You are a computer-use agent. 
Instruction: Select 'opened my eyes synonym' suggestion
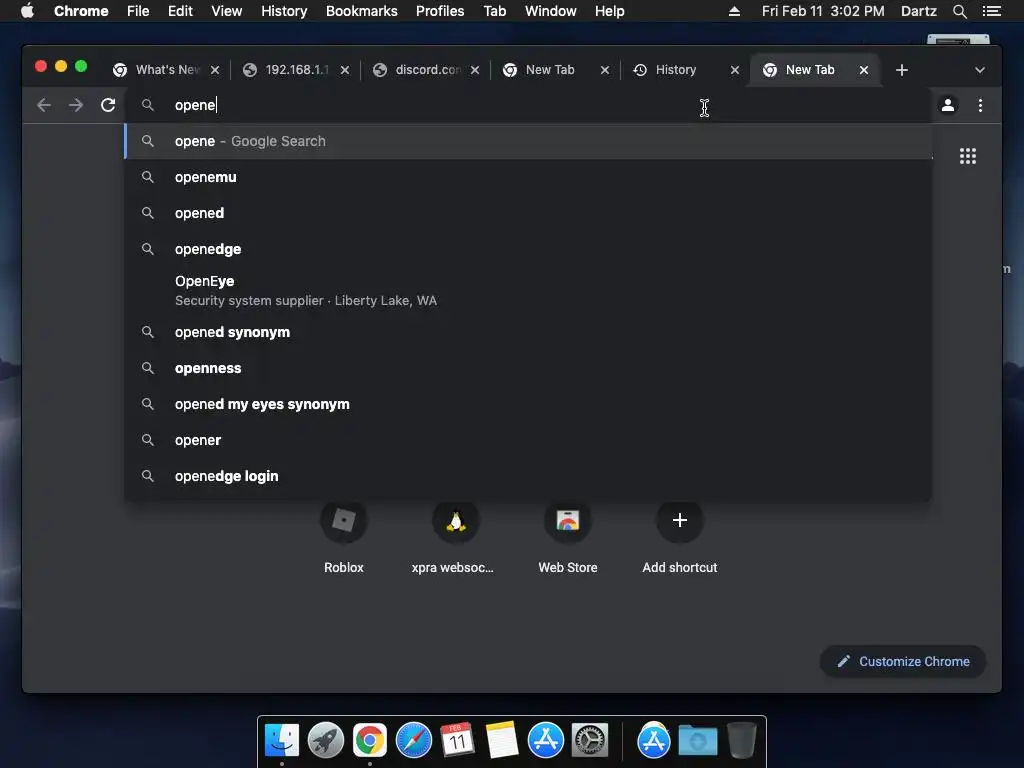tap(528, 404)
